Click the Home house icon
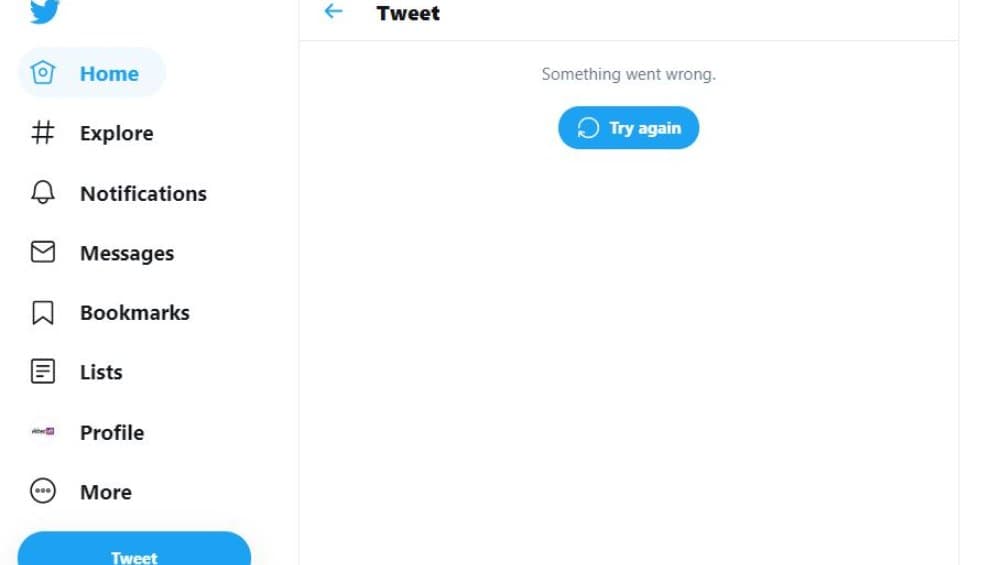This screenshot has height=565, width=1000. [43, 73]
